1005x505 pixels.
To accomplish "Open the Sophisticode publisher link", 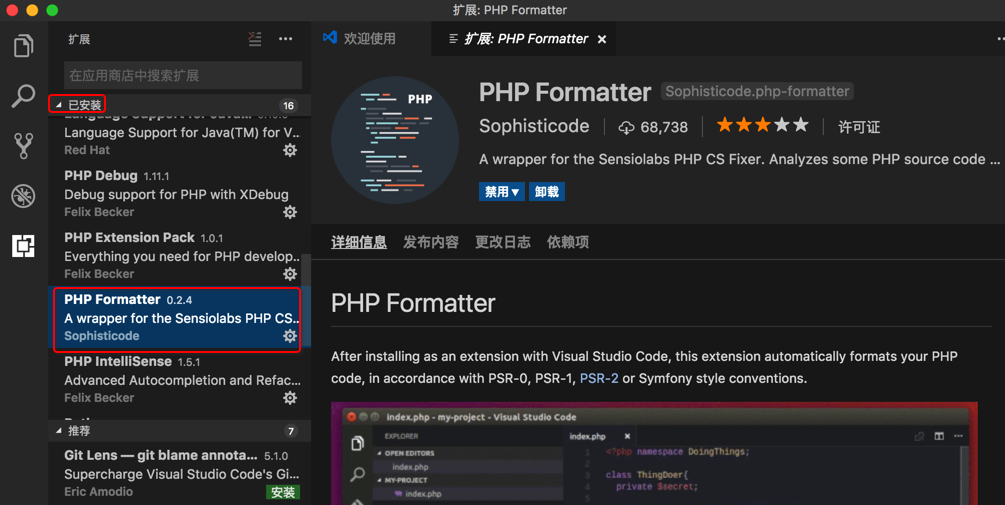I will coord(534,126).
